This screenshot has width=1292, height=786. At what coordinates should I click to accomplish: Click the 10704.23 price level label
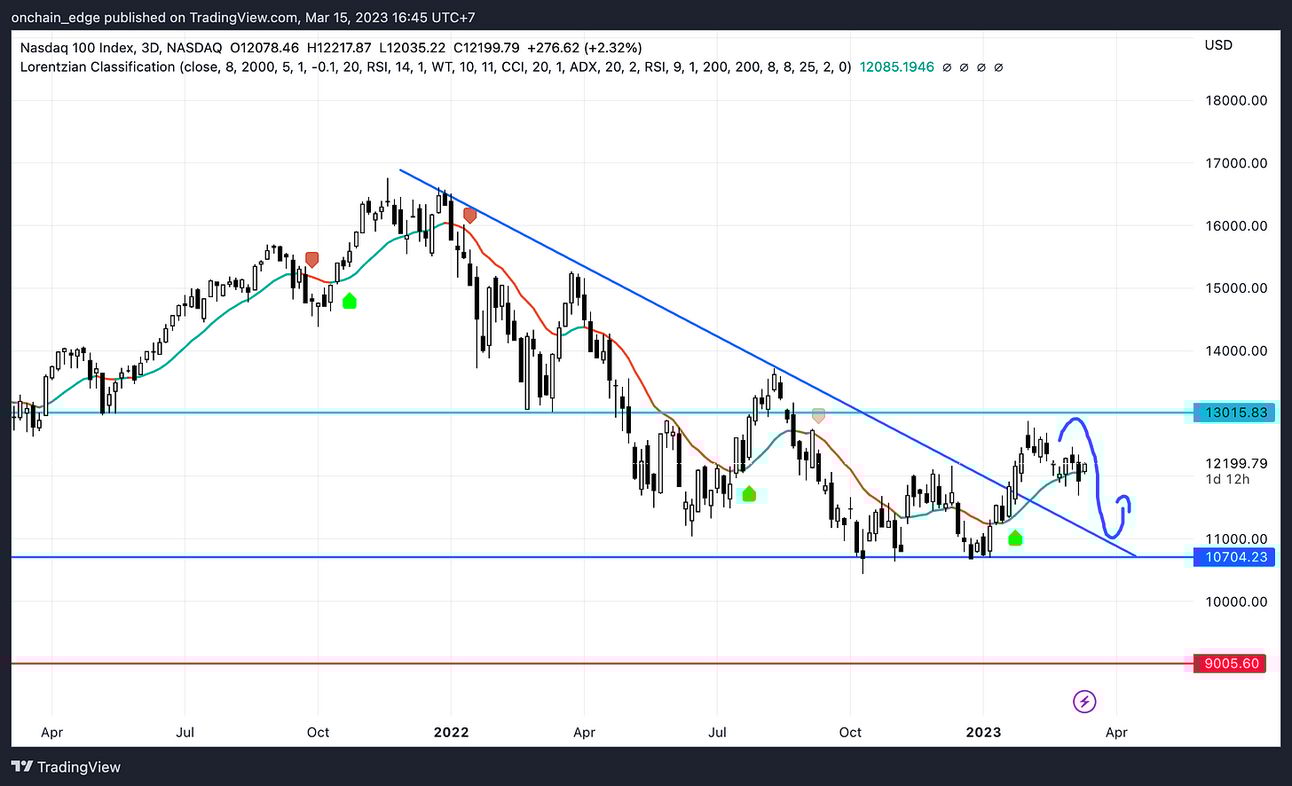tap(1234, 557)
